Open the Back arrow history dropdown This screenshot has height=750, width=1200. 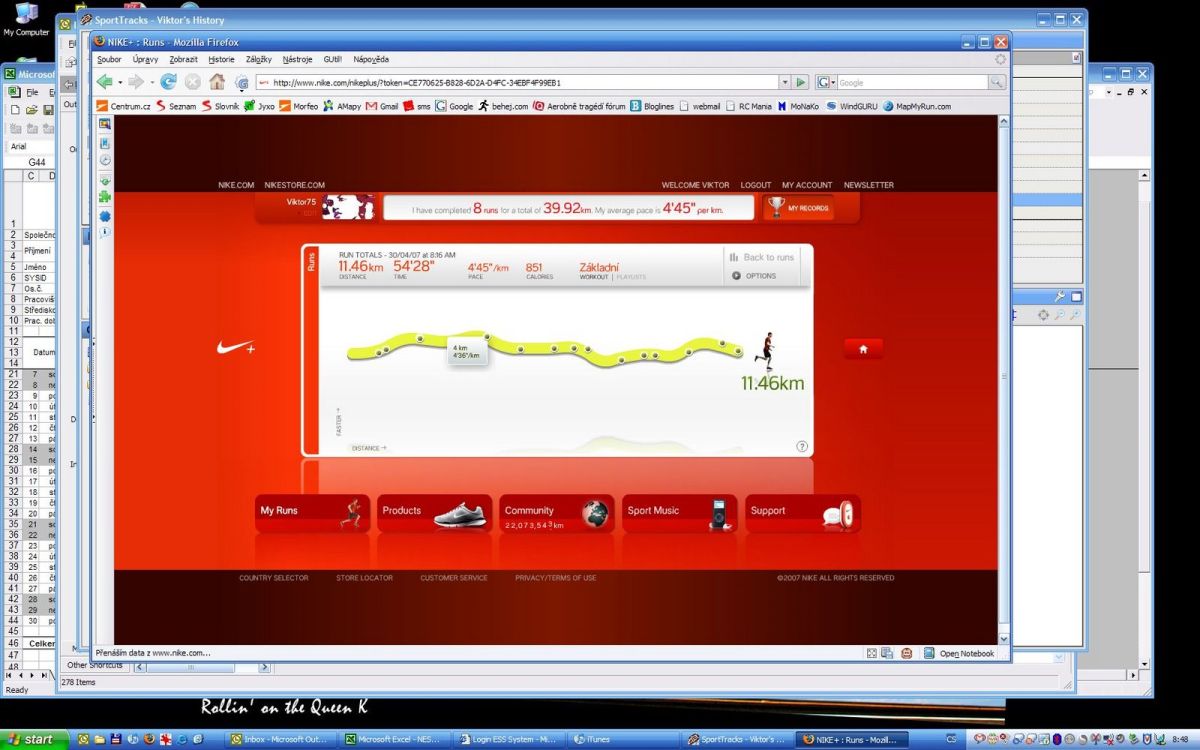120,83
